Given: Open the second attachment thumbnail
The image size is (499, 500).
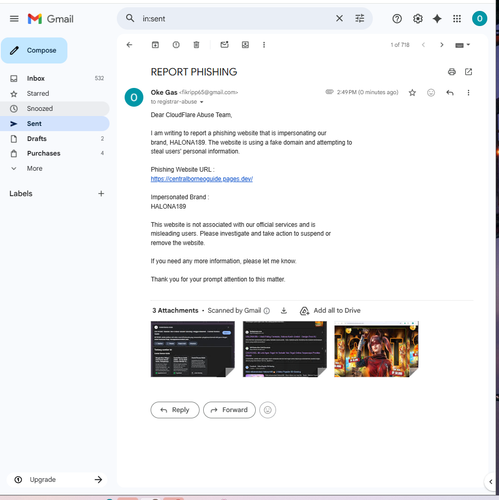Looking at the screenshot, I should [285, 349].
